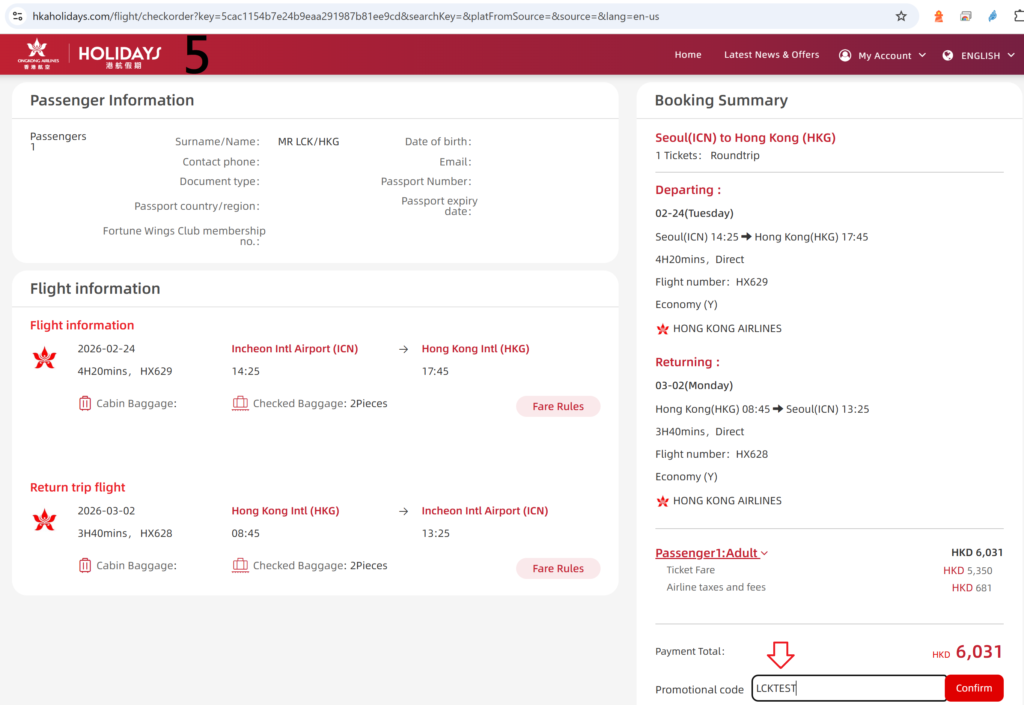Click the Hong Kong Airlines Holidays logo
This screenshot has height=705, width=1024.
(x=89, y=55)
